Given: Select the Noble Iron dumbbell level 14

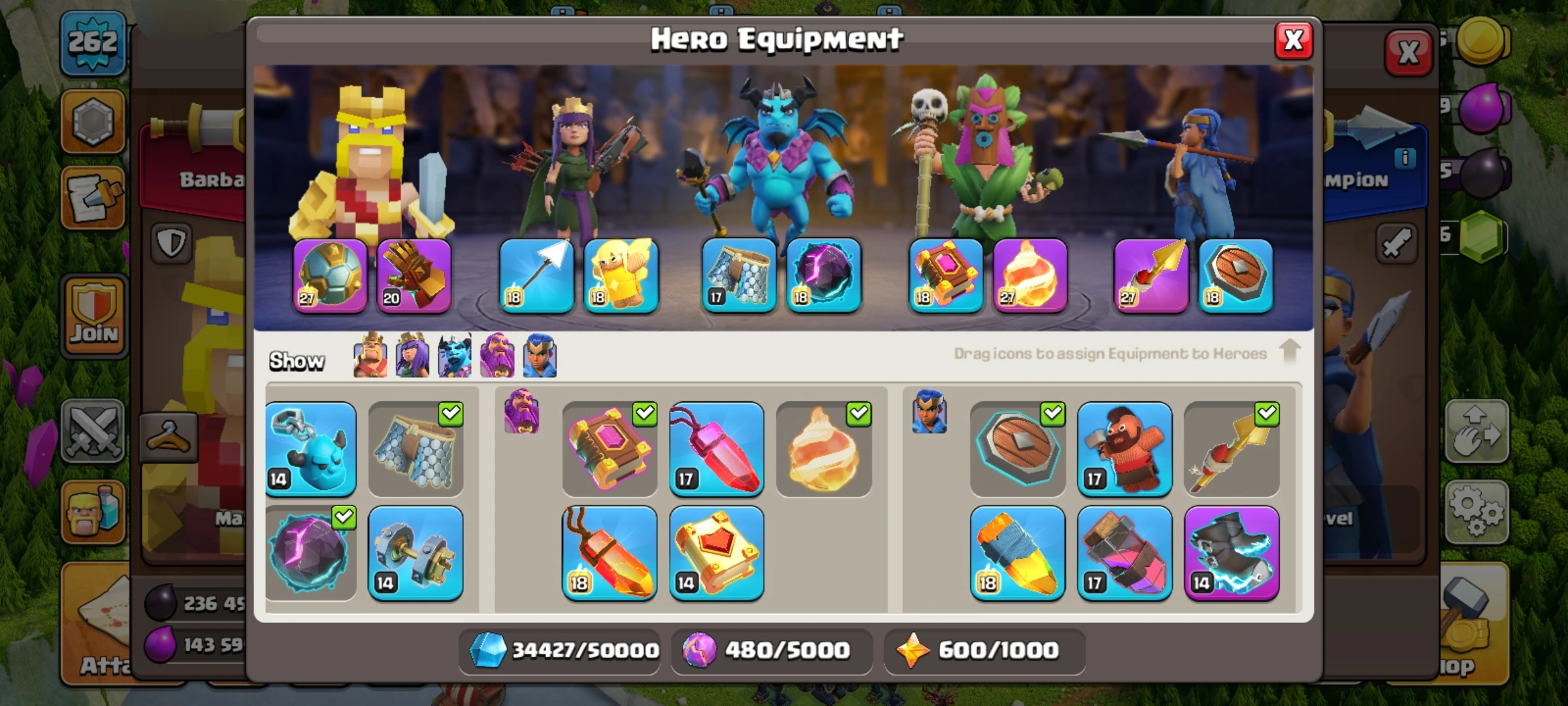Looking at the screenshot, I should 416,553.
